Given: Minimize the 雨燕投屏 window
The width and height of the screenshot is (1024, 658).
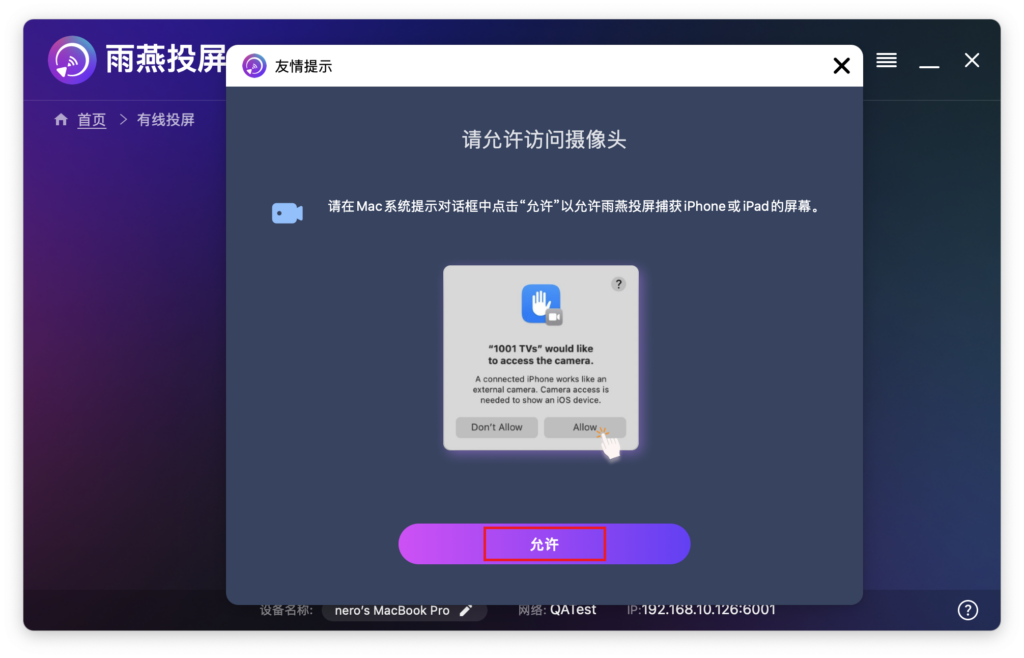Looking at the screenshot, I should pos(929,62).
